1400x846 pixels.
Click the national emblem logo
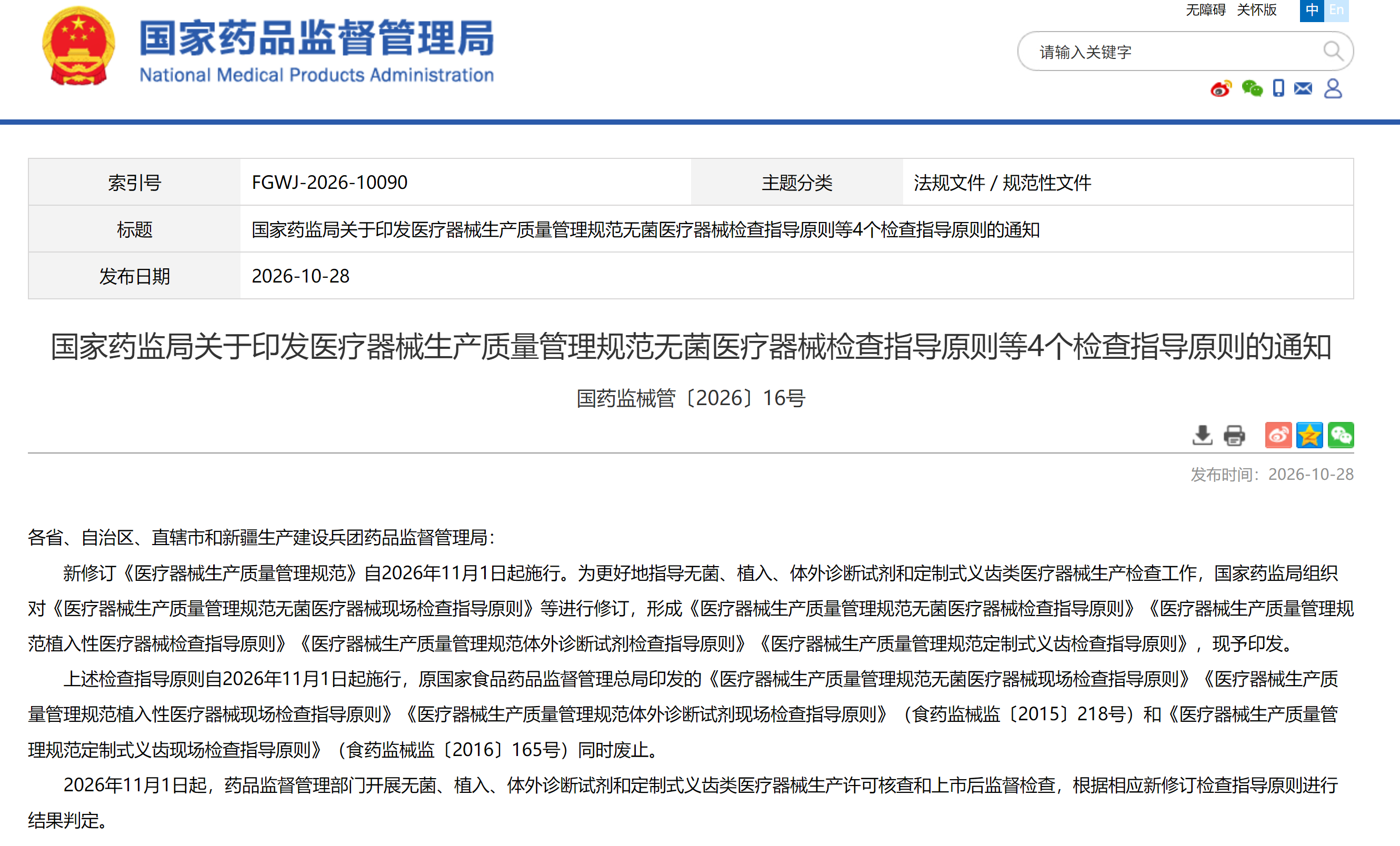[x=79, y=46]
